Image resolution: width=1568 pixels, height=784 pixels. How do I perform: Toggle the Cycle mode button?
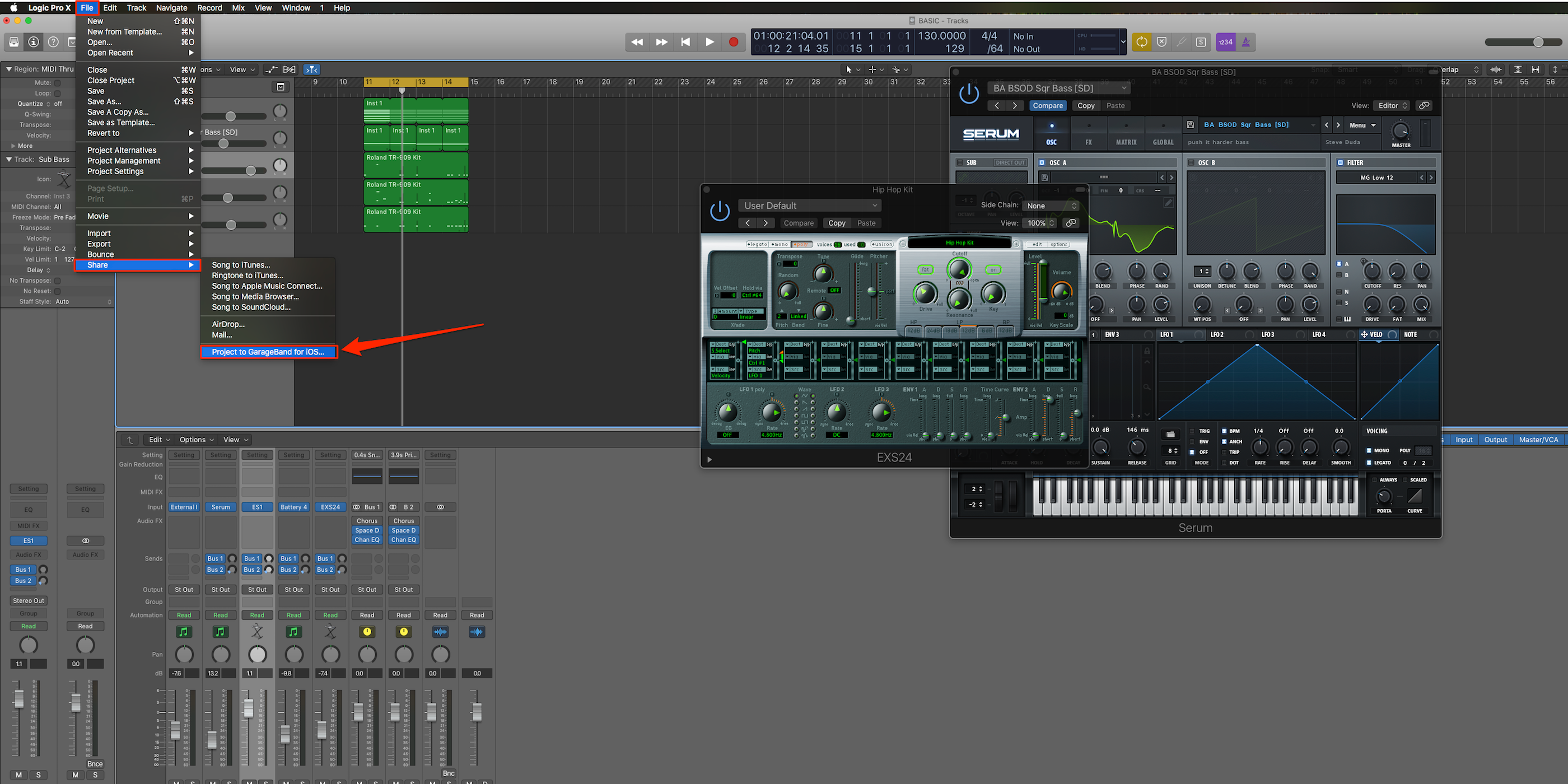(x=1141, y=42)
